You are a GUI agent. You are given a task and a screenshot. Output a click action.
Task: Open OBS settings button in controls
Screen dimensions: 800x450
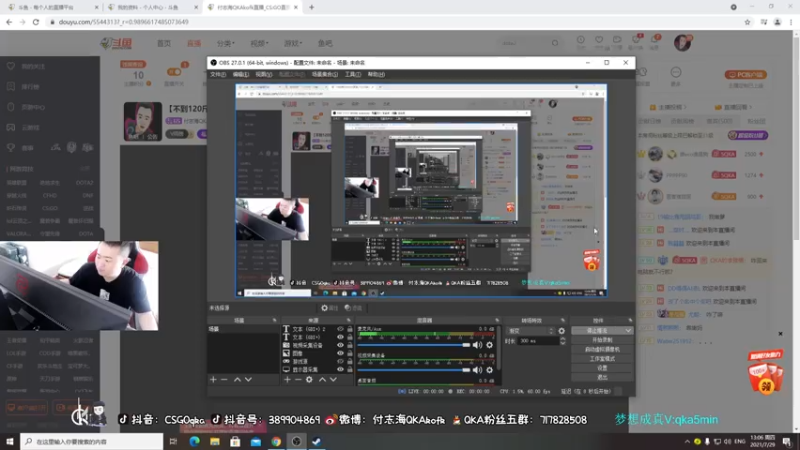pyautogui.click(x=602, y=368)
